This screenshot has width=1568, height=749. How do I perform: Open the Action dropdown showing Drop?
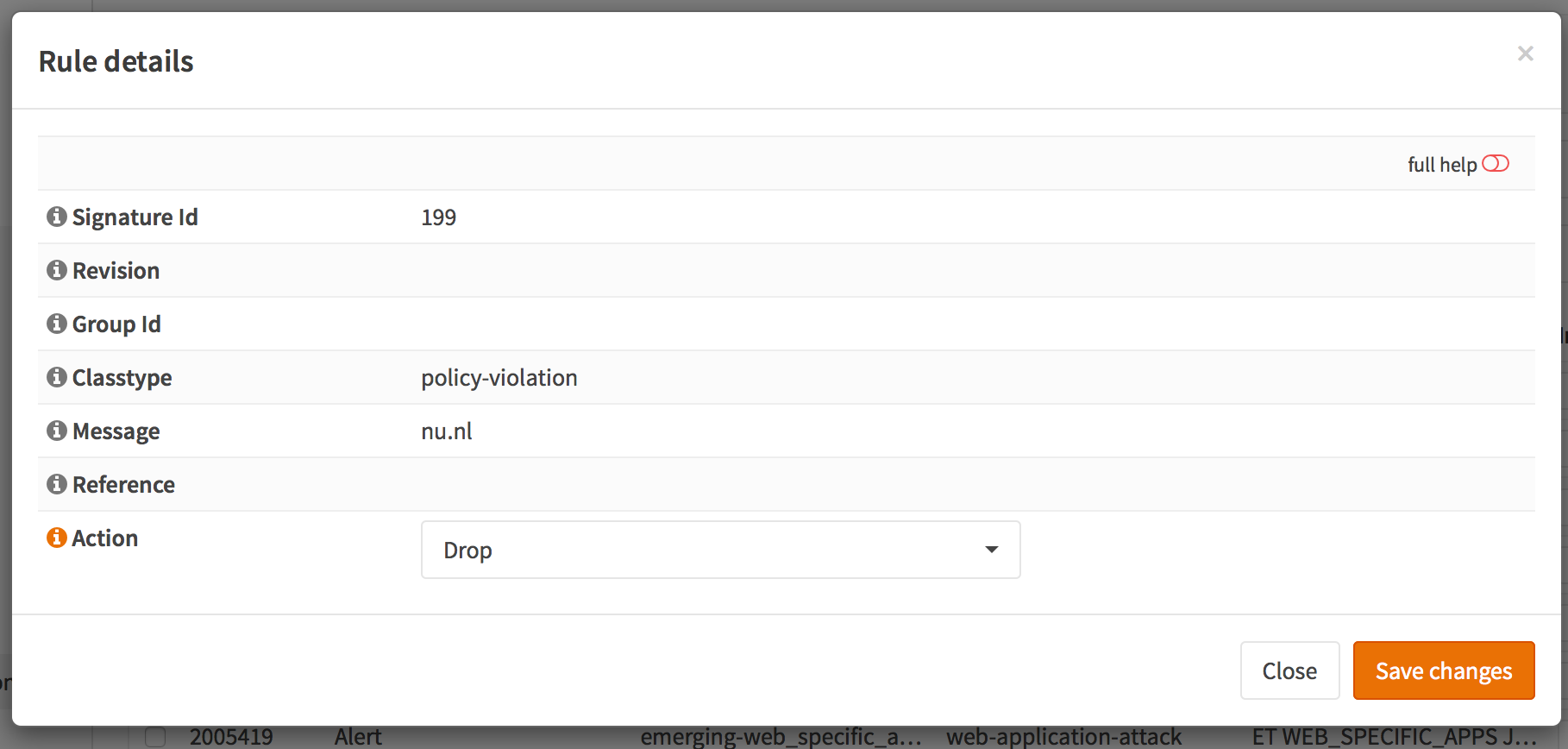[x=720, y=550]
